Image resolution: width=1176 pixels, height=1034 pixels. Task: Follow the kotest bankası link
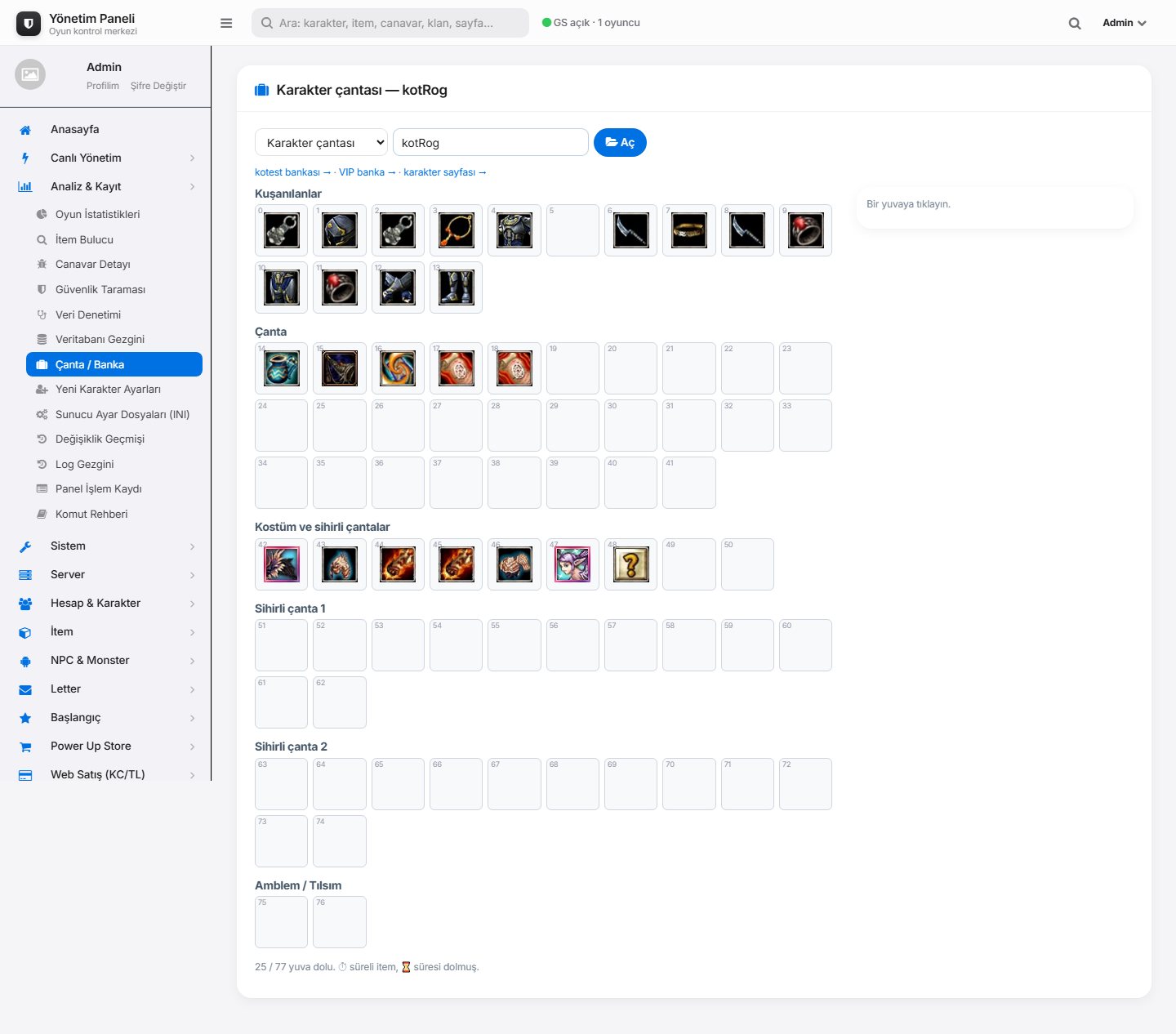pyautogui.click(x=292, y=172)
